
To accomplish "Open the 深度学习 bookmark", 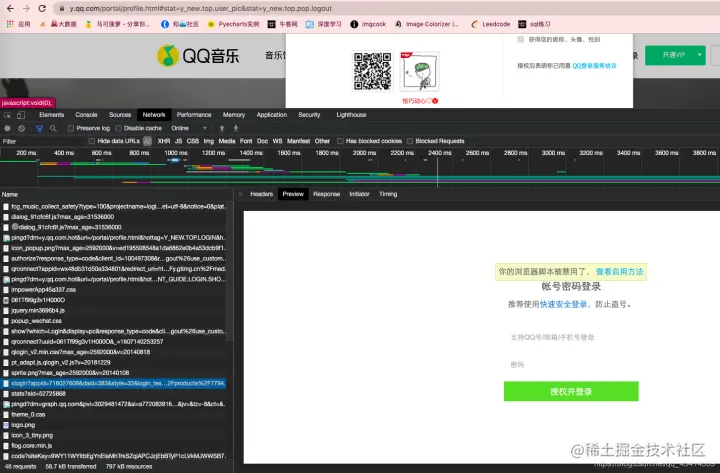I will pyautogui.click(x=324, y=24).
